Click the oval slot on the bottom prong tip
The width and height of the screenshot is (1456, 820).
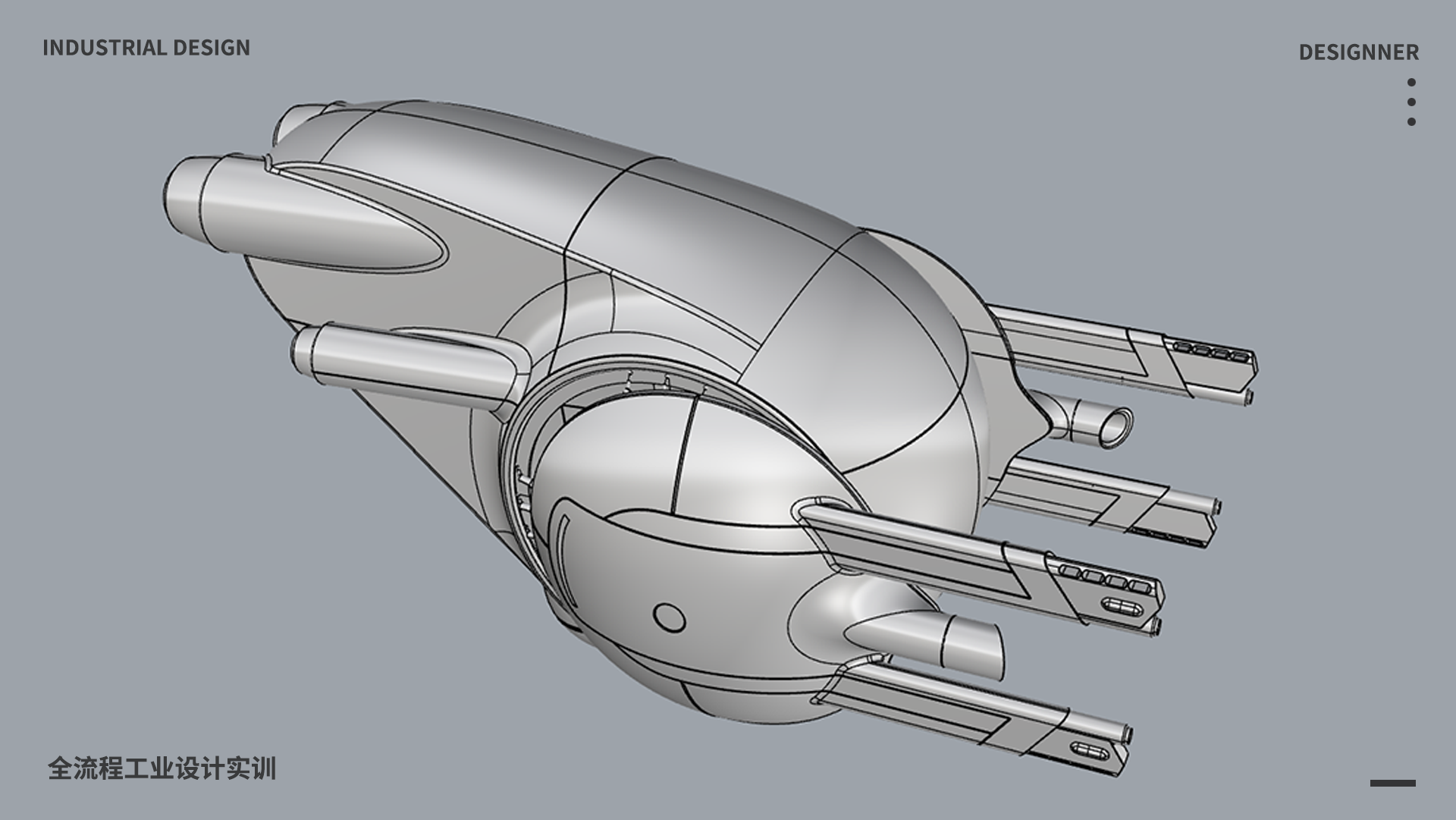(x=1090, y=752)
